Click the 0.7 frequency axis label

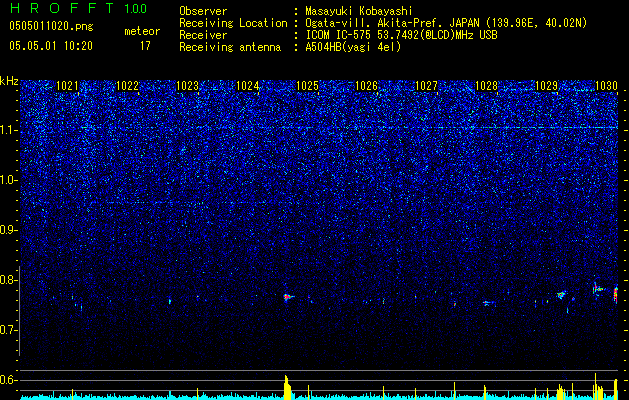pyautogui.click(x=8, y=330)
